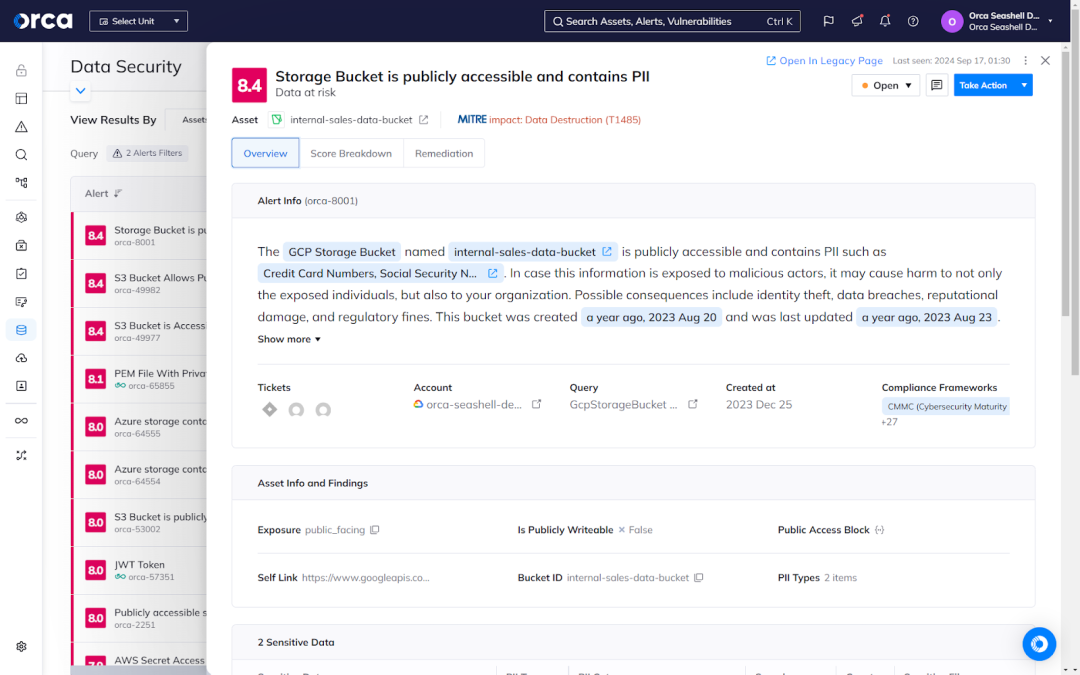Click the 2 Alerts Filters chip
The height and width of the screenshot is (675, 1080).
coord(148,154)
